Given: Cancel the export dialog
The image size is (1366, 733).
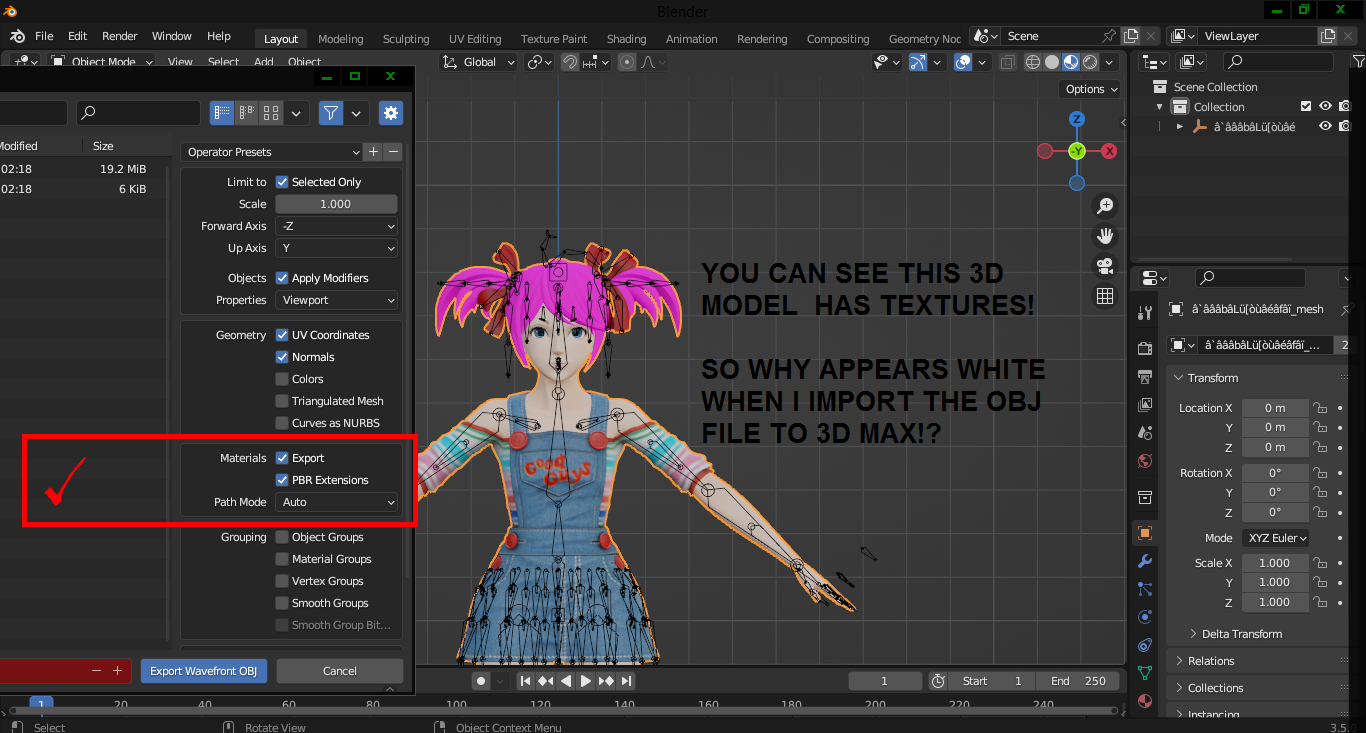Looking at the screenshot, I should tap(340, 671).
